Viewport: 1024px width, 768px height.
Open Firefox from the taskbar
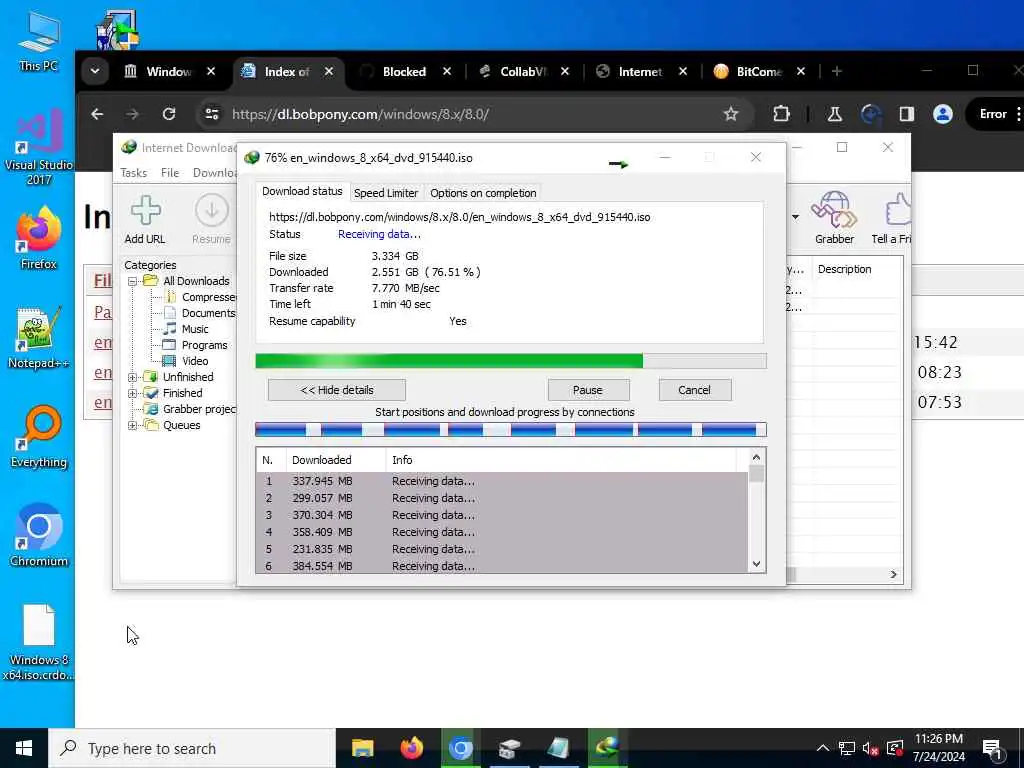pos(411,748)
